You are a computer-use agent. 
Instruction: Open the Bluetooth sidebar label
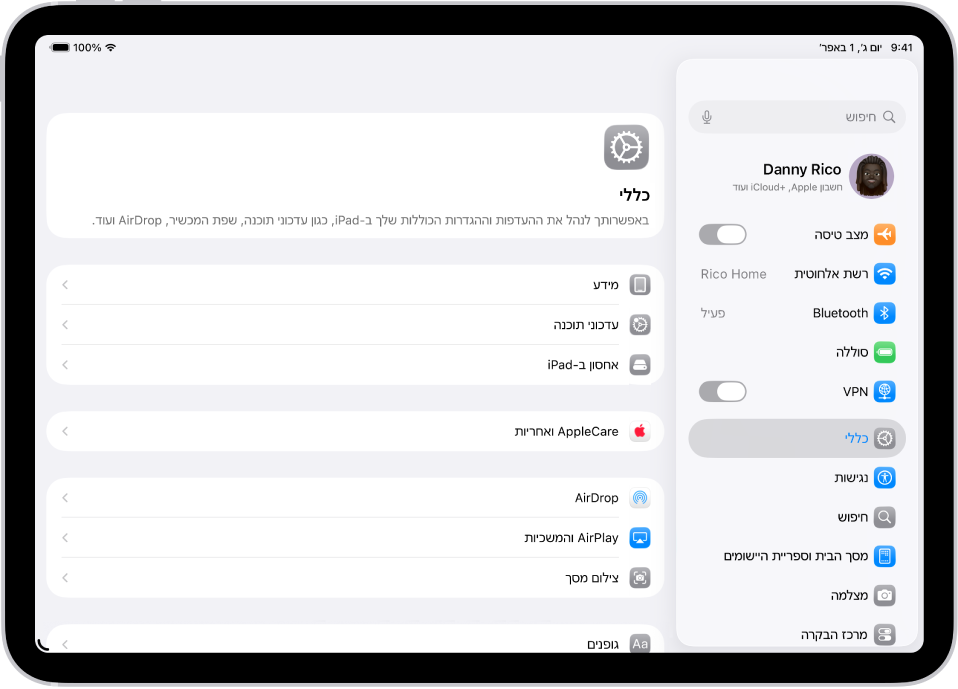(840, 313)
